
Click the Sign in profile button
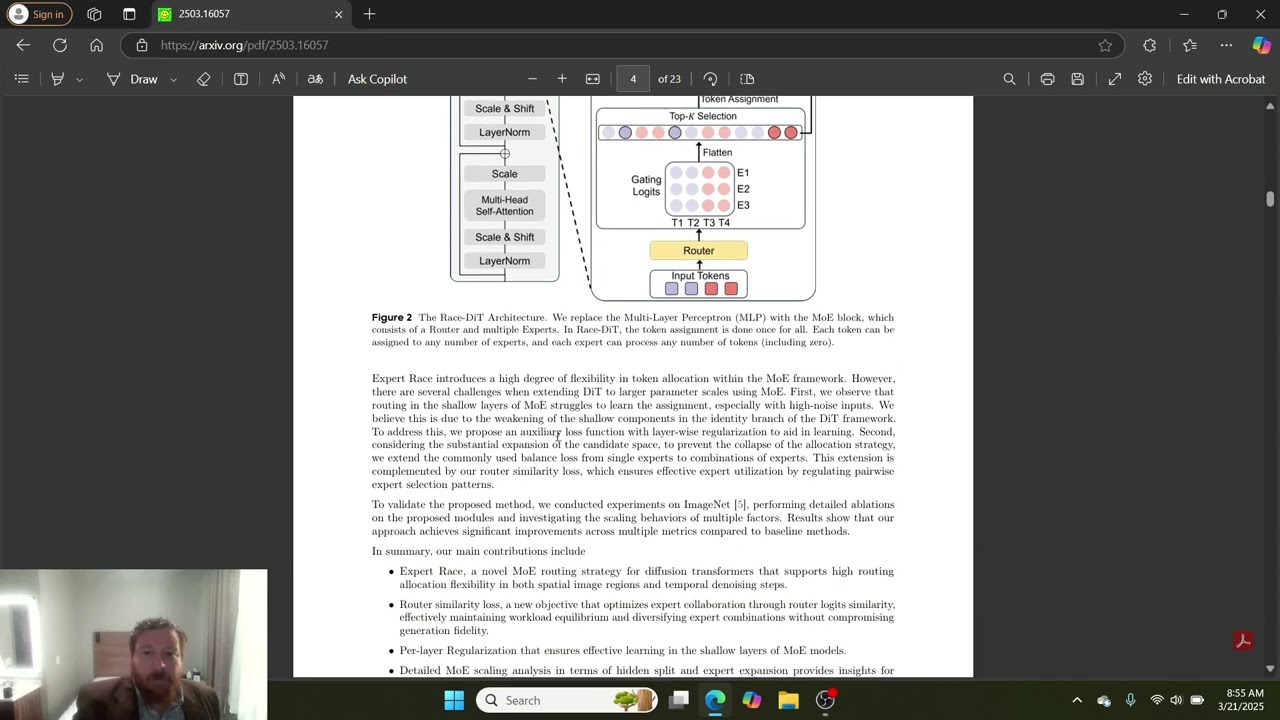click(x=37, y=14)
